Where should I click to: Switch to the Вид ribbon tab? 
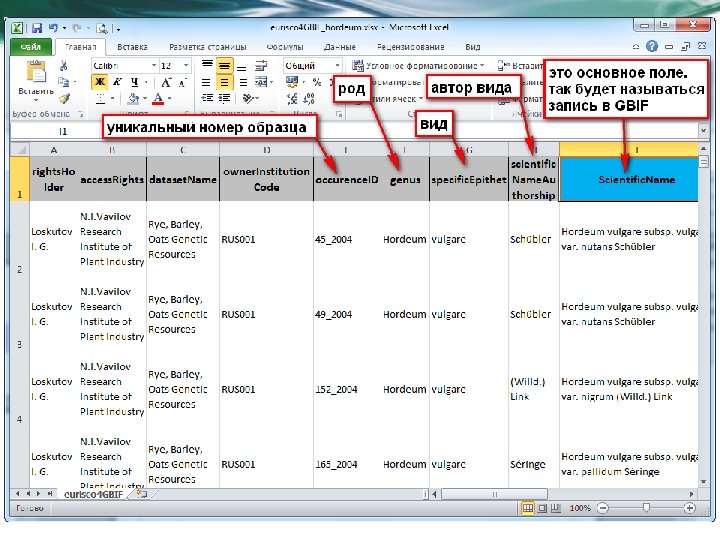click(x=472, y=47)
